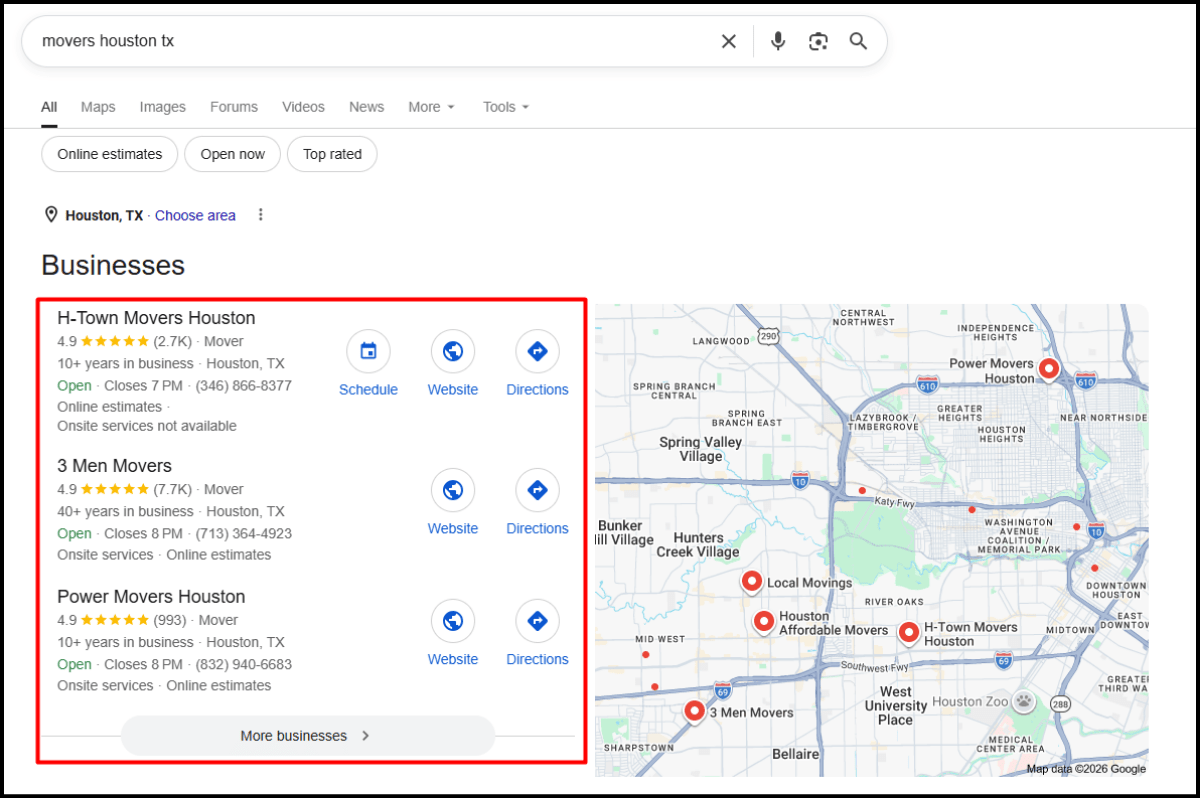Open the Tools dropdown

tap(506, 107)
